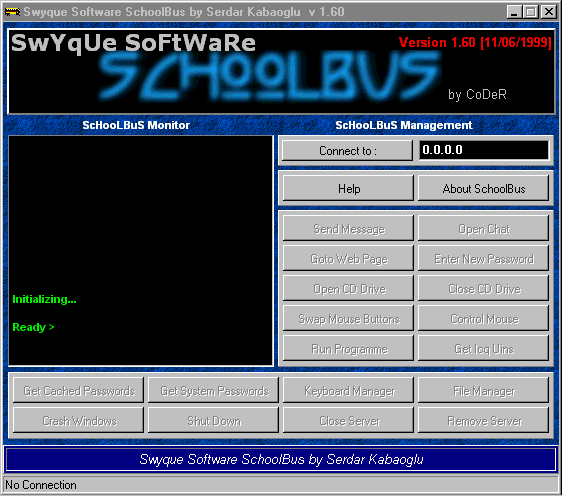
Task: Click the SchoolBus Monitor console area
Action: click(140, 251)
